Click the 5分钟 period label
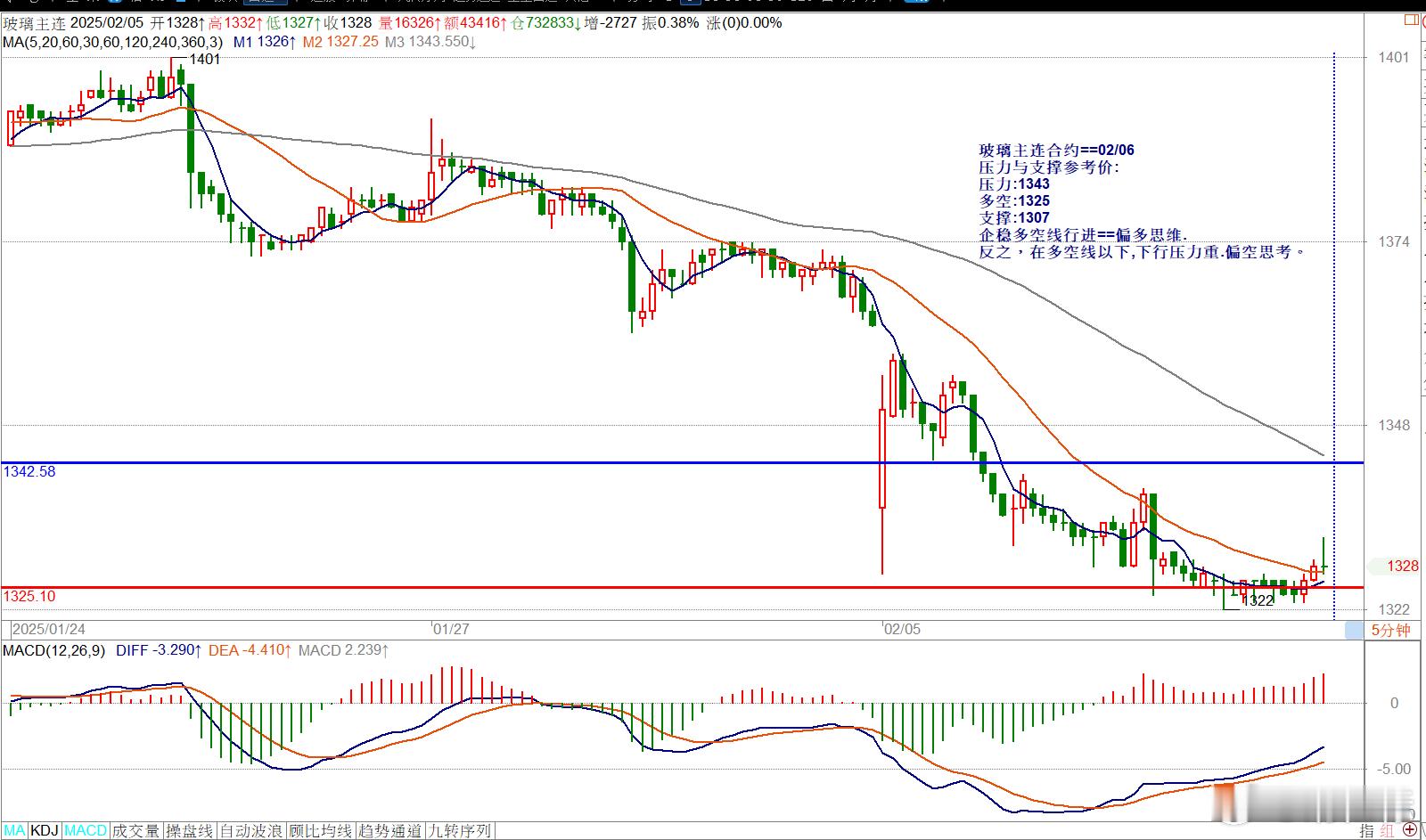This screenshot has width=1426, height=840. (x=1390, y=630)
